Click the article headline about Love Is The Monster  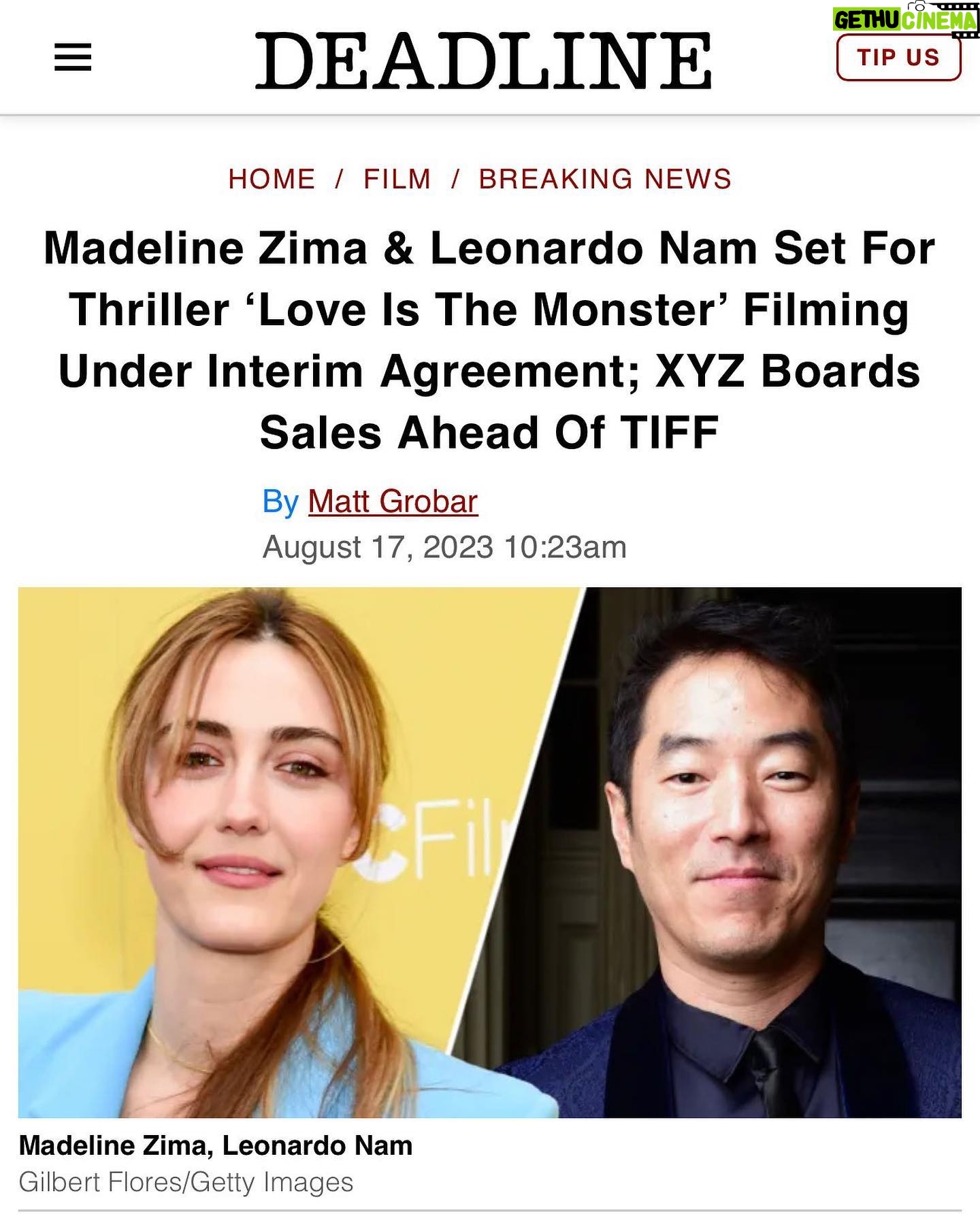tap(489, 340)
